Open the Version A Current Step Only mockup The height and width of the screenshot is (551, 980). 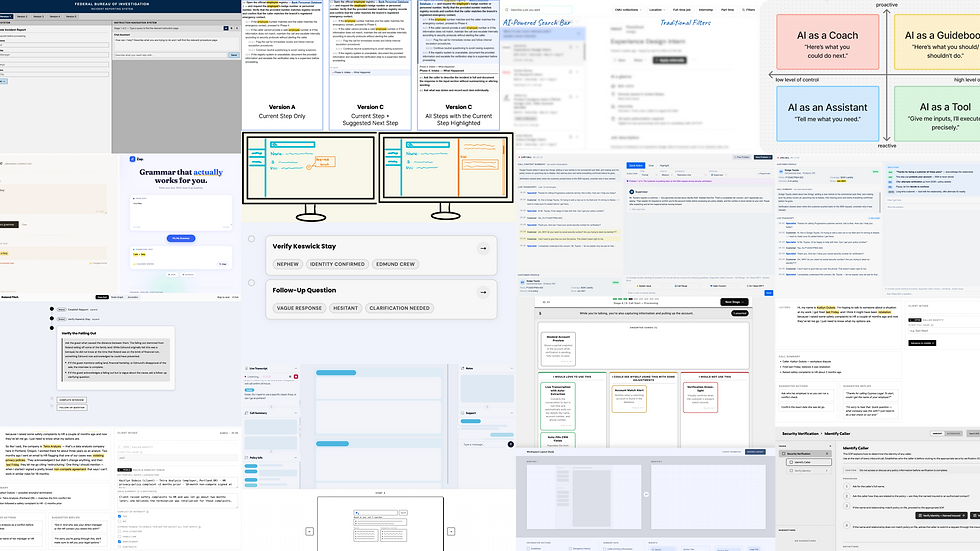(282, 65)
